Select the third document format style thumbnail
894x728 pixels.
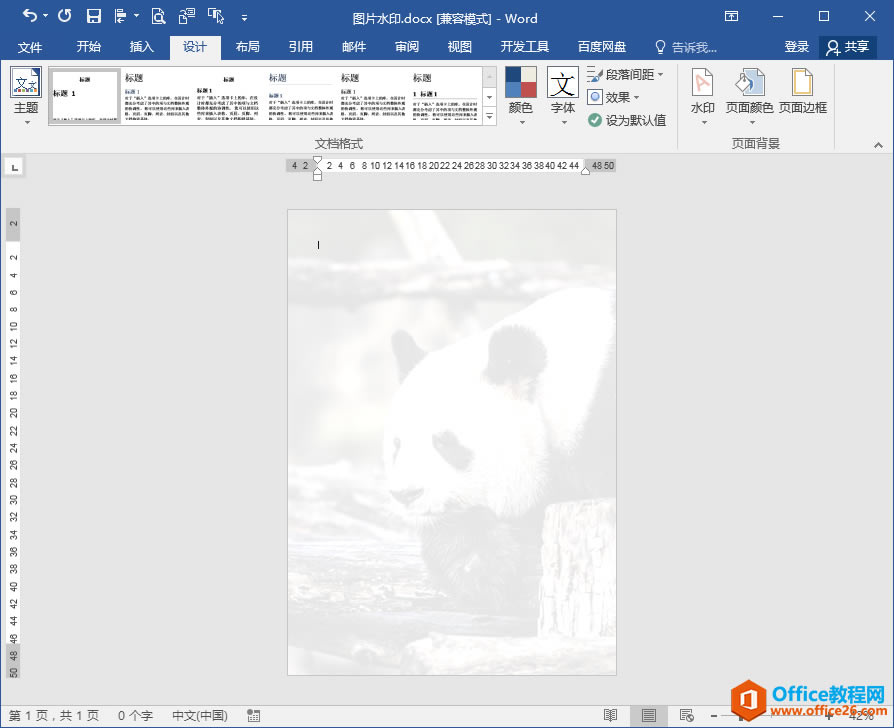[x=229, y=96]
